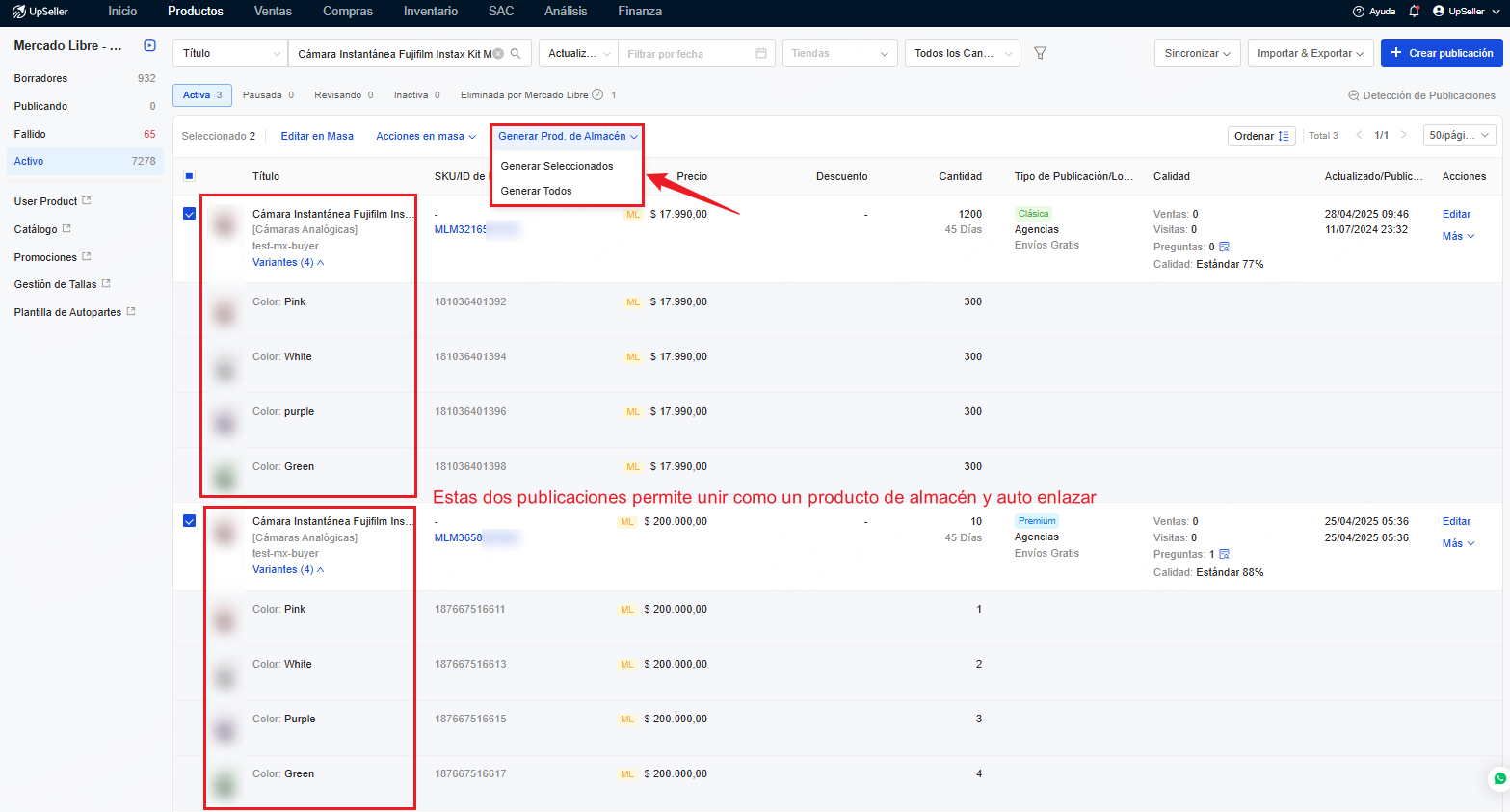The width and height of the screenshot is (1510, 812).
Task: Open Plantilla de Autopartes external link icon
Action: click(131, 311)
